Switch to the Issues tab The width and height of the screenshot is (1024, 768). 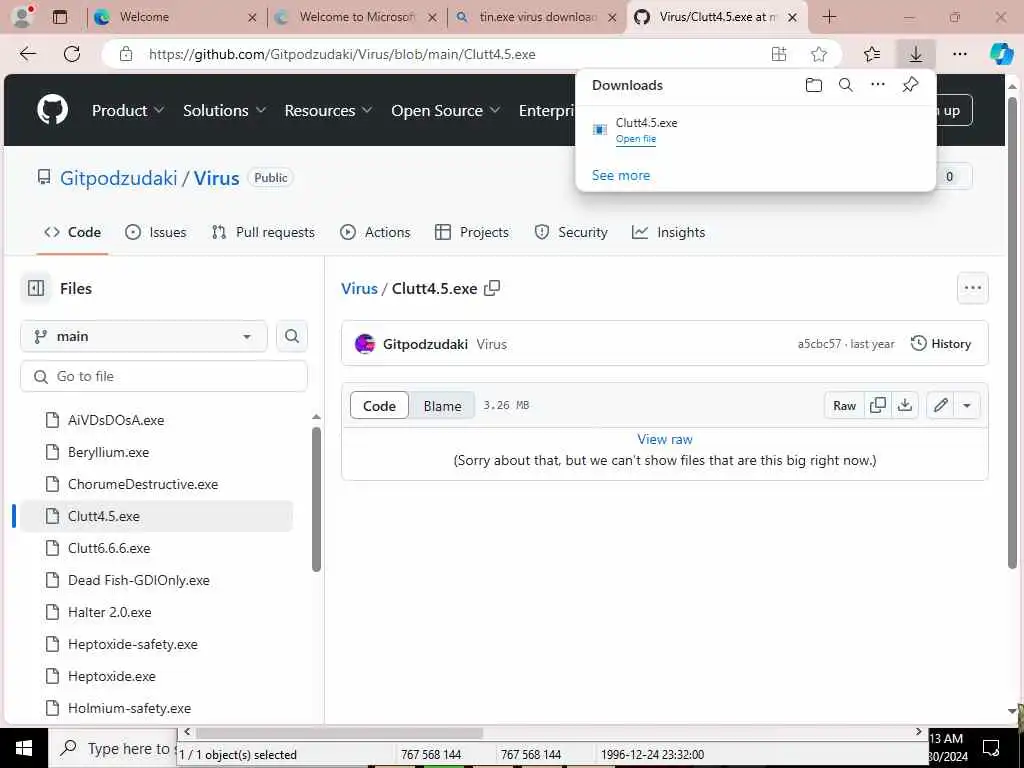(155, 232)
